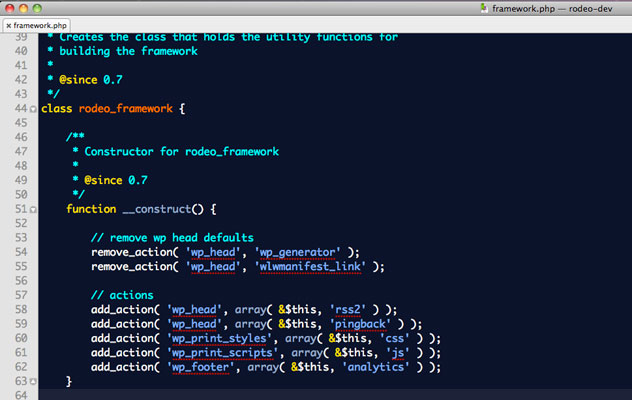The width and height of the screenshot is (632, 400).
Task: Place cursor on 'wp_generator' string
Action: click(299, 252)
